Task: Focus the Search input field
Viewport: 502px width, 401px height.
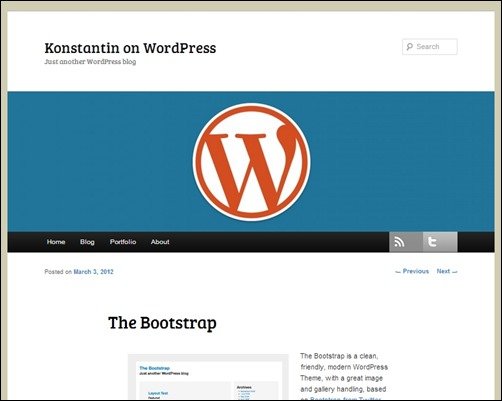Action: click(430, 47)
